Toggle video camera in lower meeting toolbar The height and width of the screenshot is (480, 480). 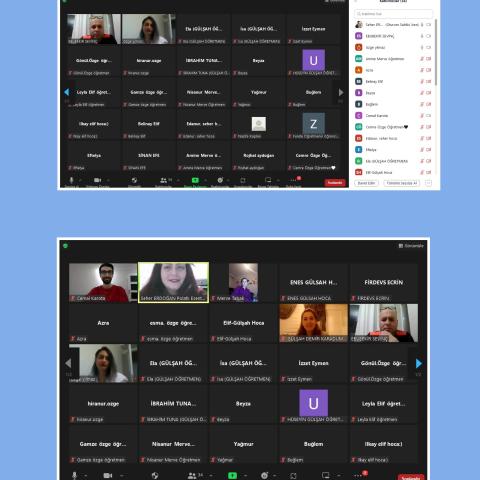pyautogui.click(x=108, y=475)
